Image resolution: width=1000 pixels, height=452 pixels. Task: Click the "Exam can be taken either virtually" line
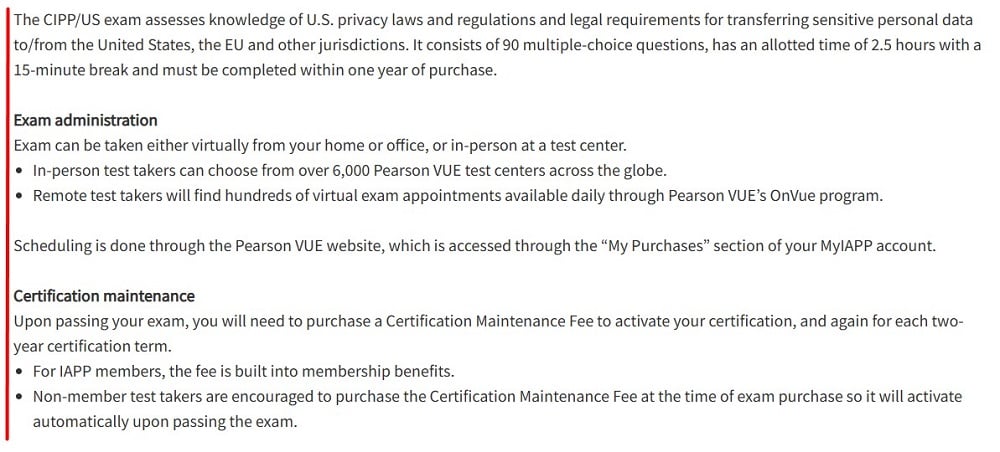tap(320, 146)
